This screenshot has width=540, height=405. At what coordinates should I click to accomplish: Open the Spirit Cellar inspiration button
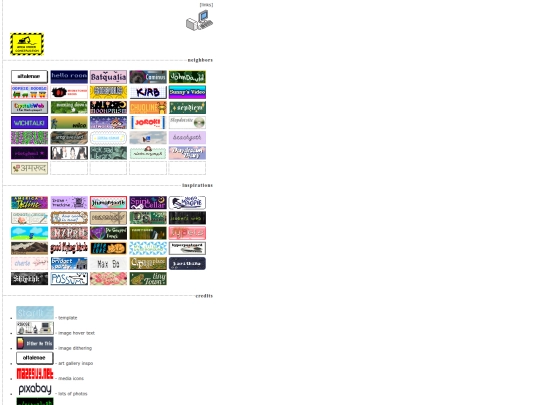coord(148,202)
